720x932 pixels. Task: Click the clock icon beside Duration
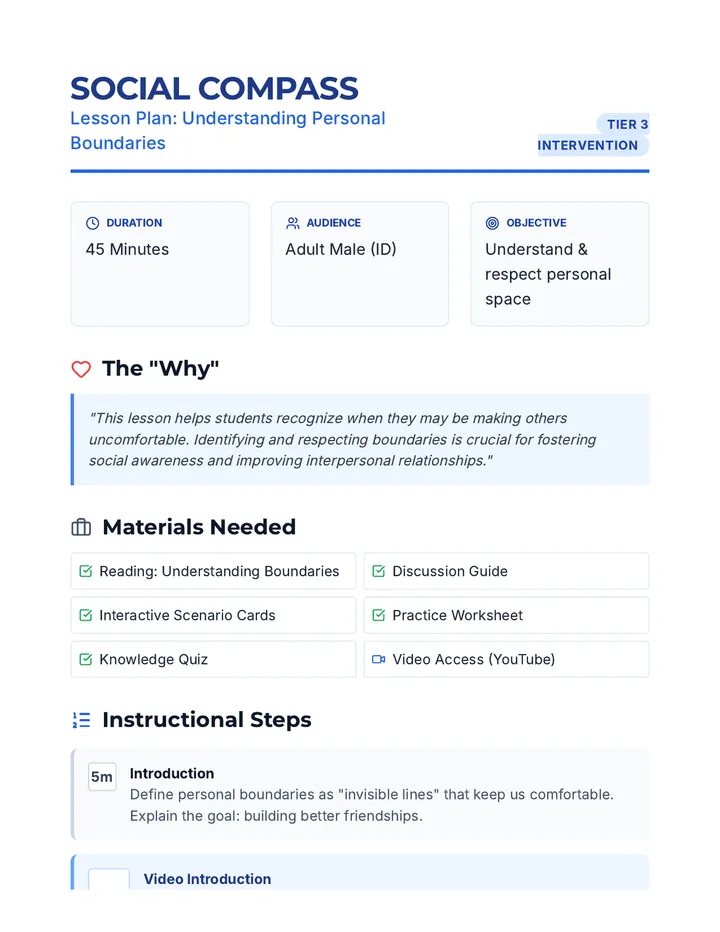point(92,223)
